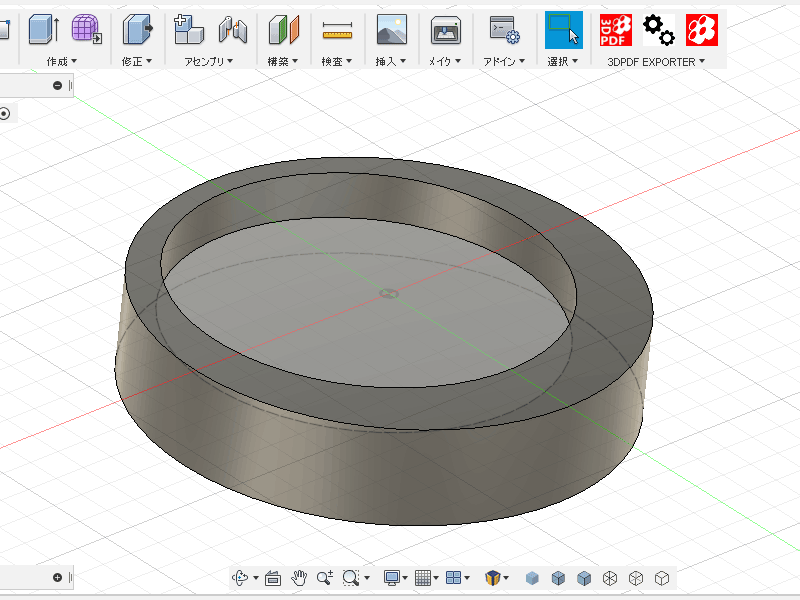
Task: Click the yellow and blue box icon
Action: [x=492, y=578]
